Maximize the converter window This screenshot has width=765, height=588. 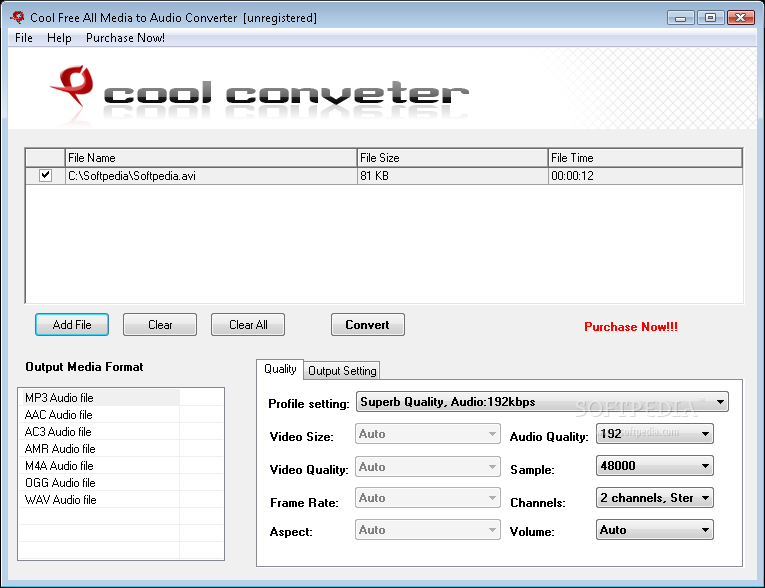pyautogui.click(x=710, y=18)
